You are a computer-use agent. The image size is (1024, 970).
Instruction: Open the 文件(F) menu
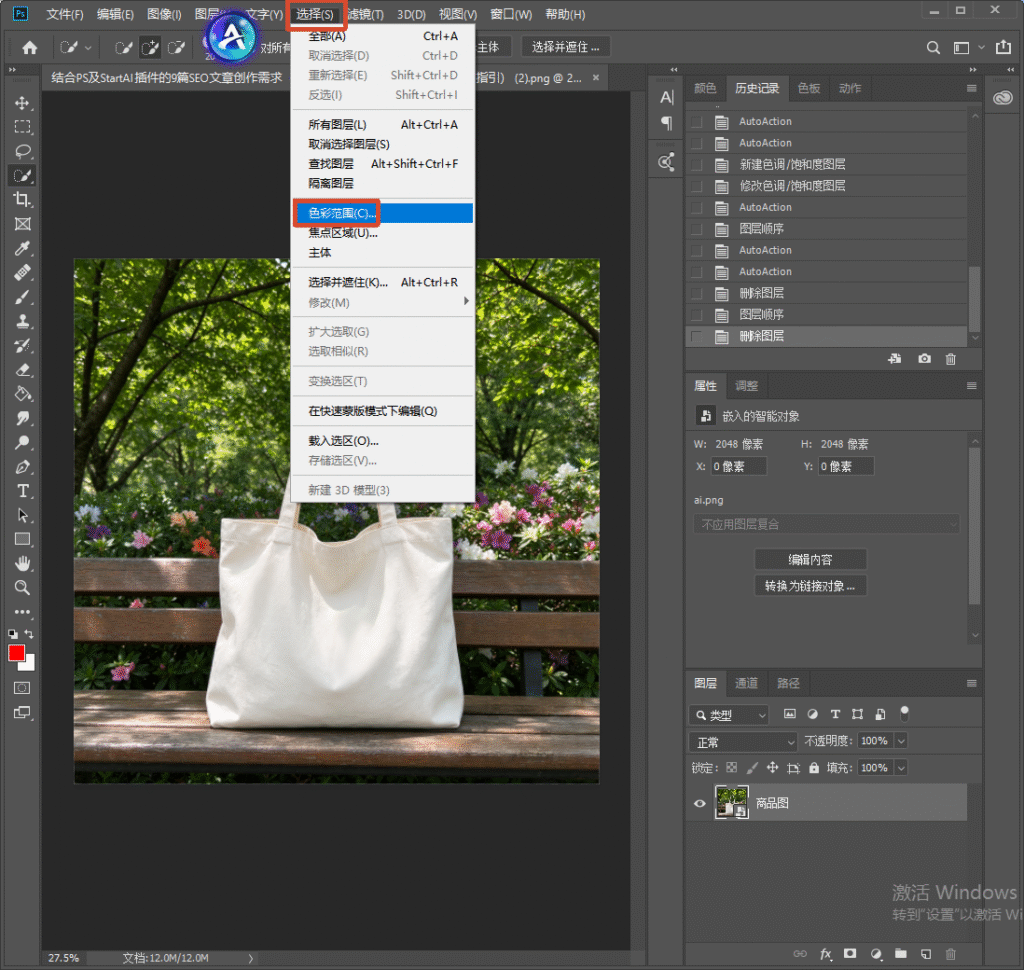click(65, 14)
